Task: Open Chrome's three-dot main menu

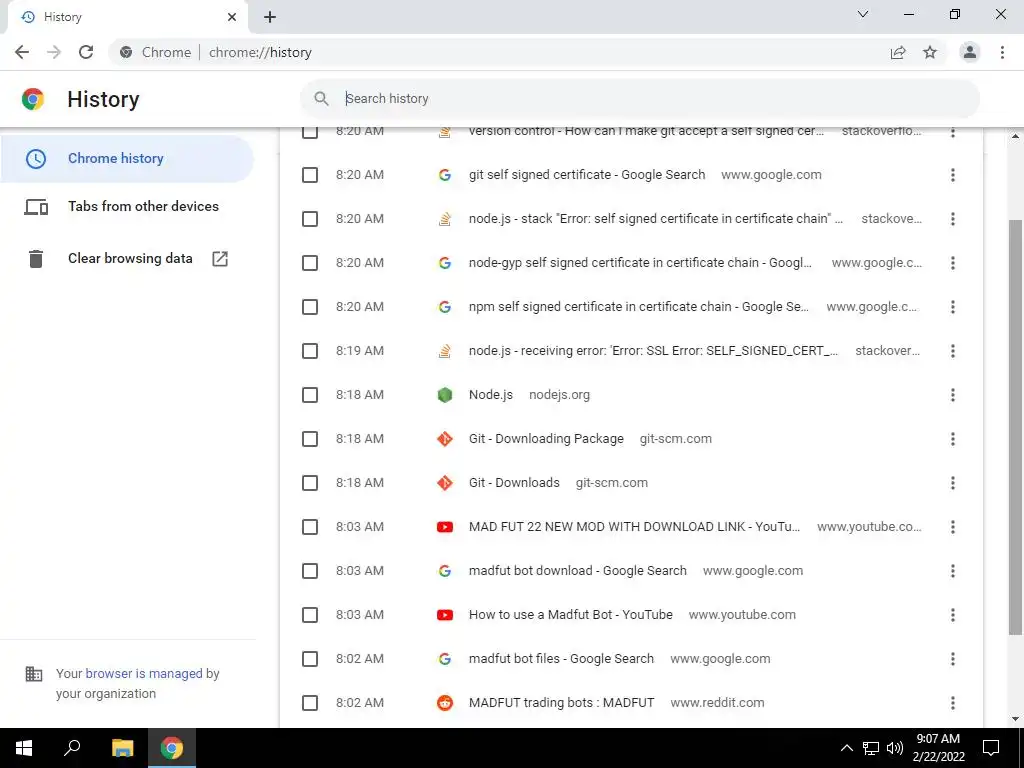Action: pyautogui.click(x=1002, y=52)
